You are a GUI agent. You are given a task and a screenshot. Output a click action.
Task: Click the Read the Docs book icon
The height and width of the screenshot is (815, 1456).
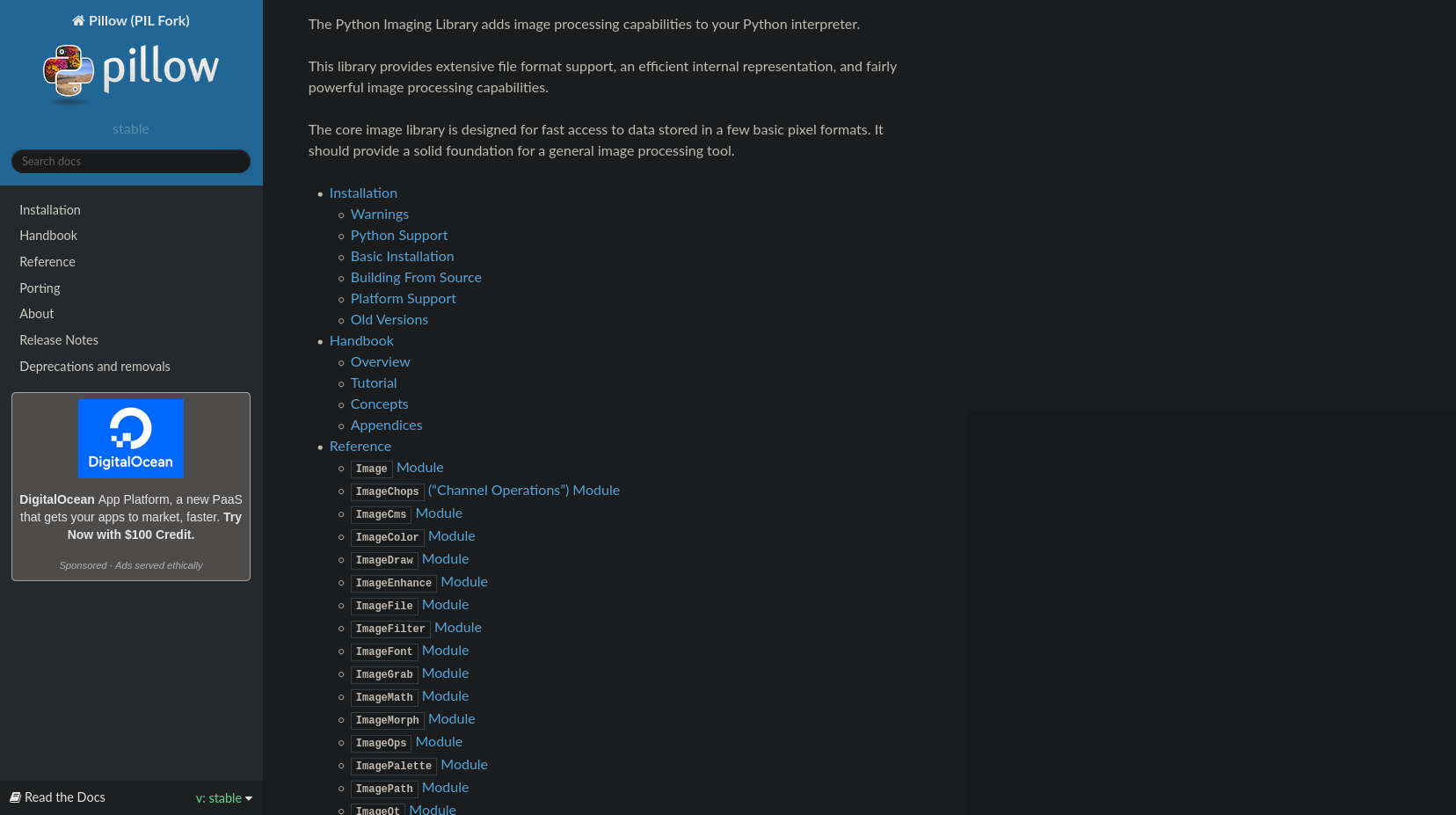coord(15,797)
